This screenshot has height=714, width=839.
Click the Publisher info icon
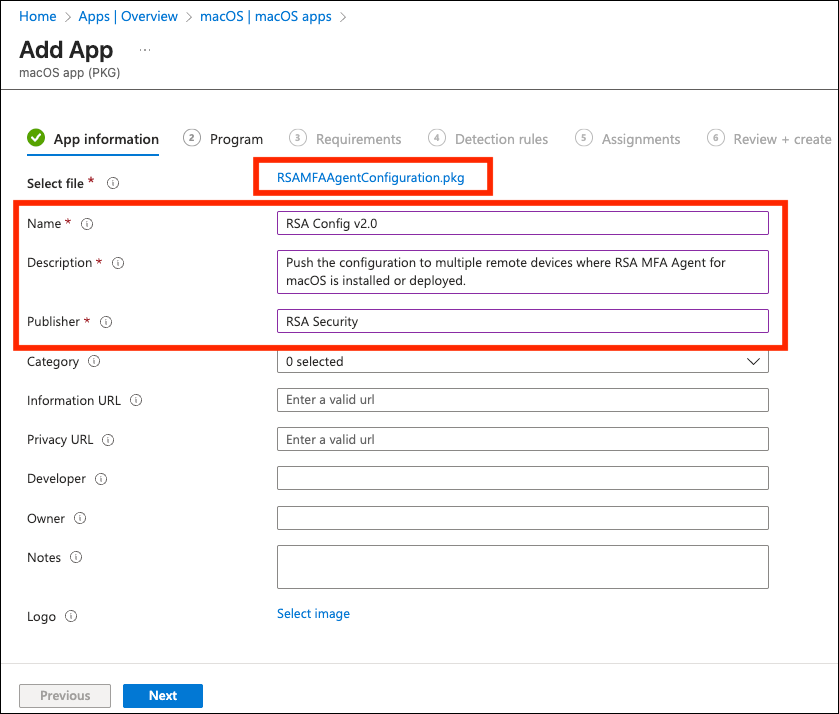pyautogui.click(x=106, y=322)
